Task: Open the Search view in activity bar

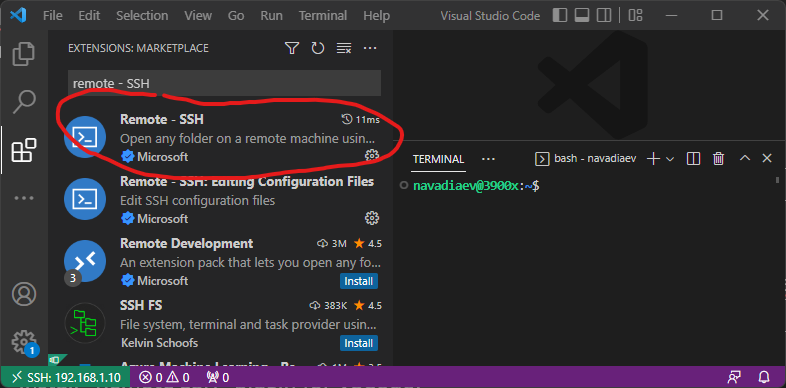Action: (24, 102)
